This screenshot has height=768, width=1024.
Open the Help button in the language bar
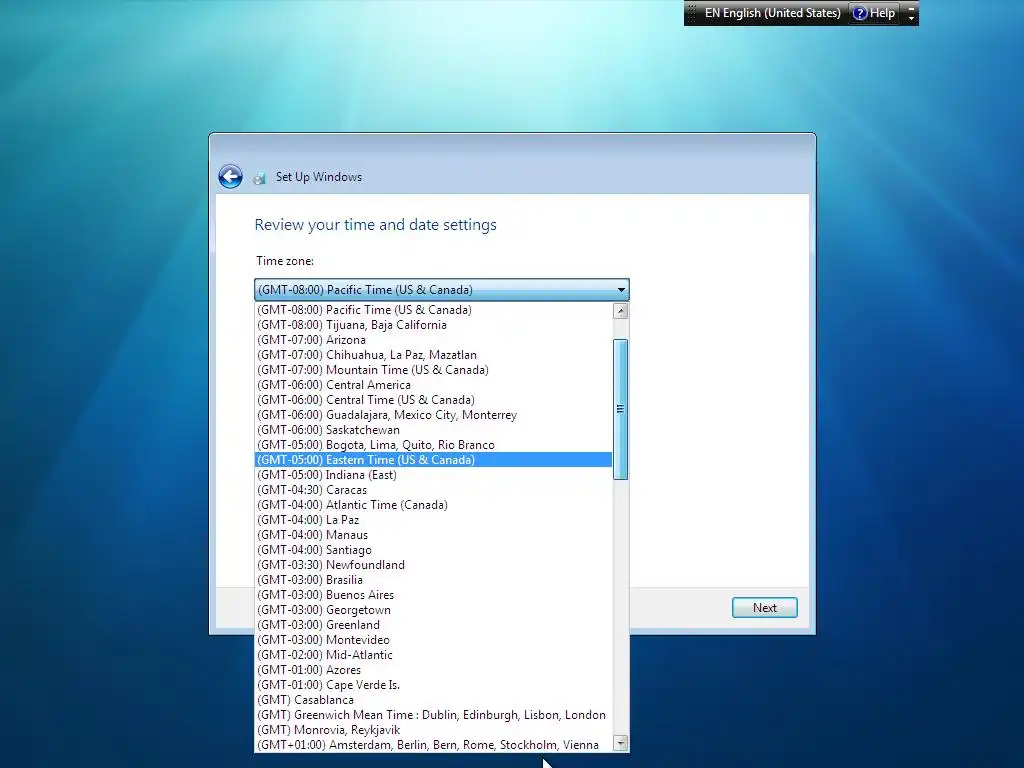[874, 13]
